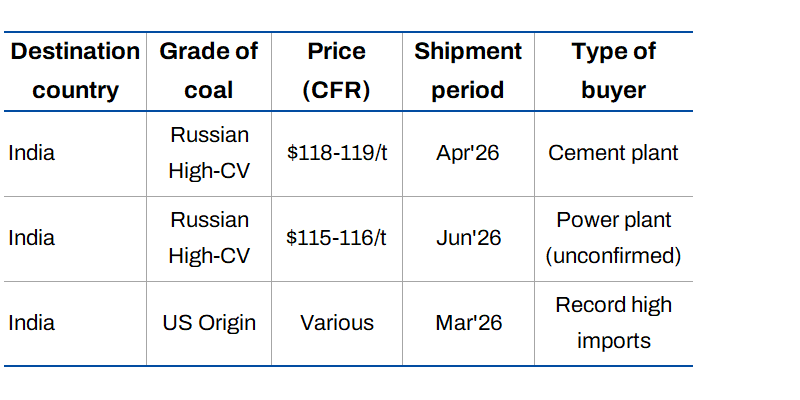This screenshot has width=800, height=400.
Task: Click the "Destination country" column header
Action: tap(75, 71)
